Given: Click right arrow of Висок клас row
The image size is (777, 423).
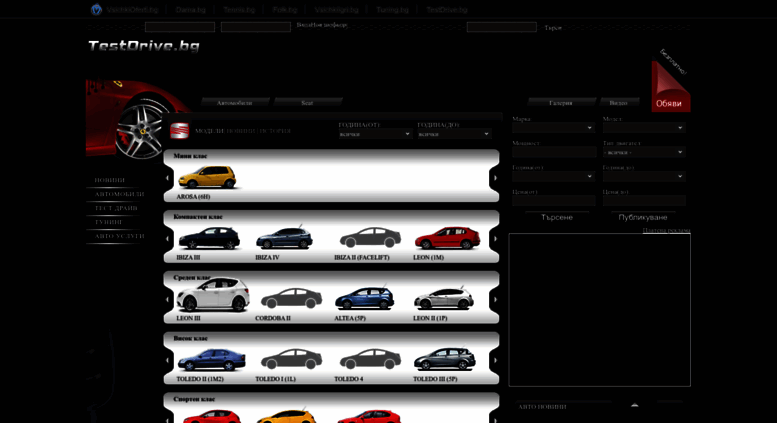Looking at the screenshot, I should (495, 361).
